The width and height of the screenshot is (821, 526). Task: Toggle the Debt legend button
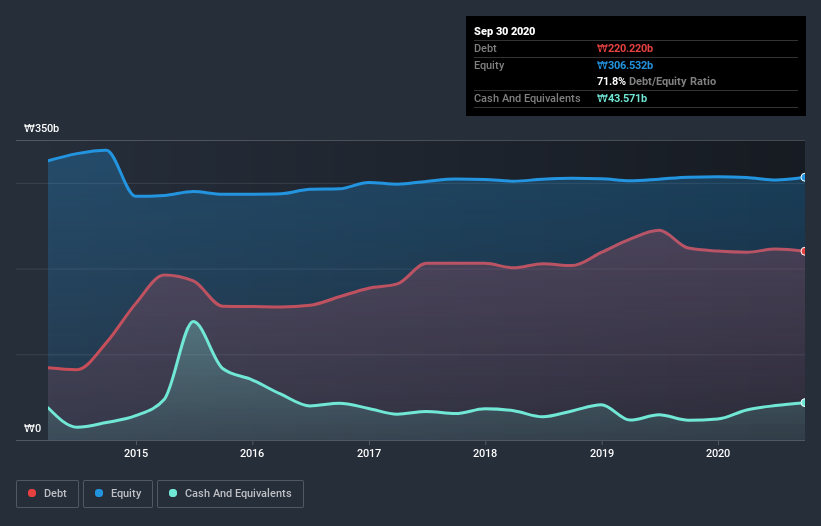click(x=47, y=494)
